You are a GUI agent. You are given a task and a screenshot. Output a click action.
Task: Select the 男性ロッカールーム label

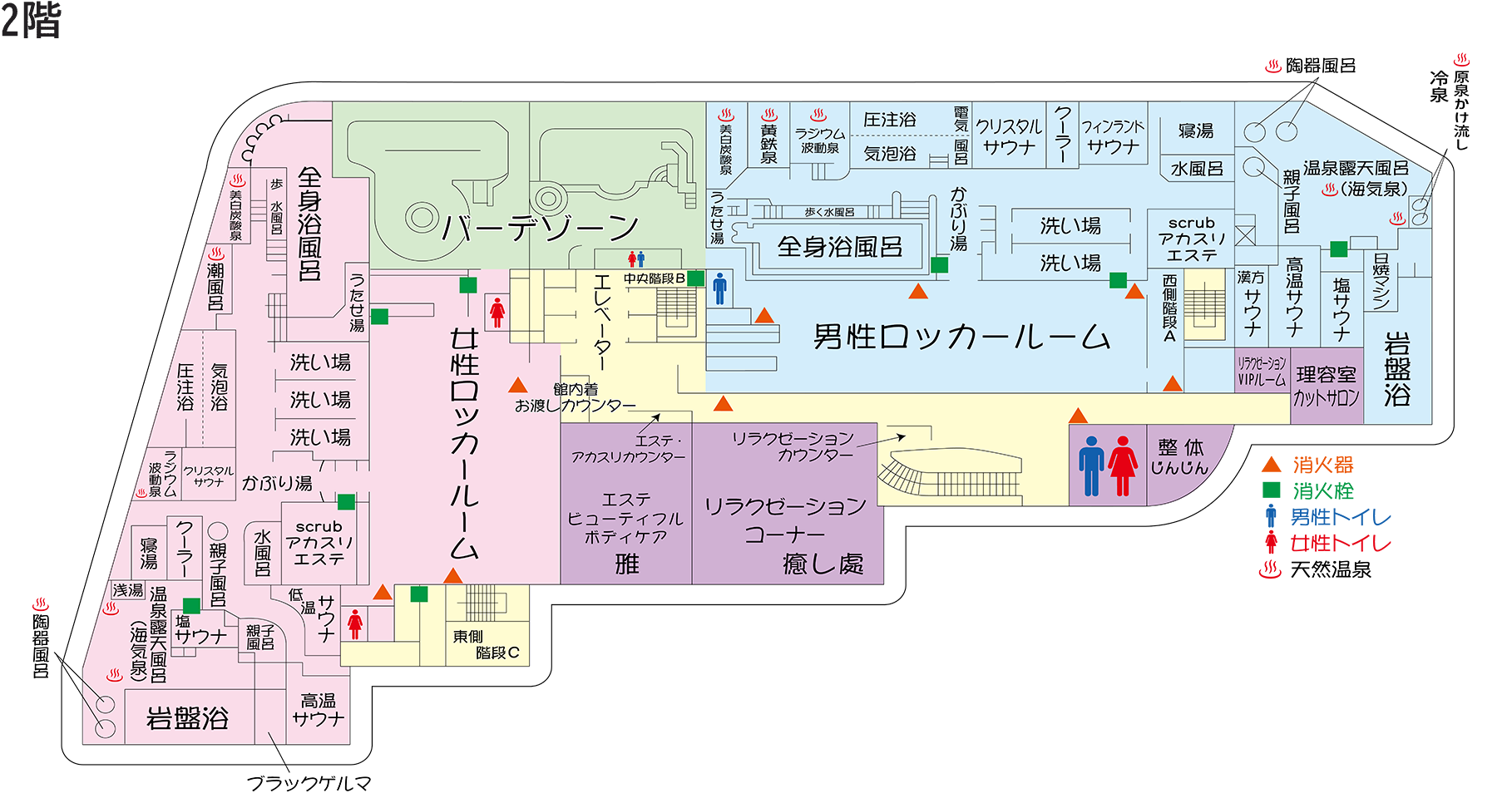tap(961, 336)
